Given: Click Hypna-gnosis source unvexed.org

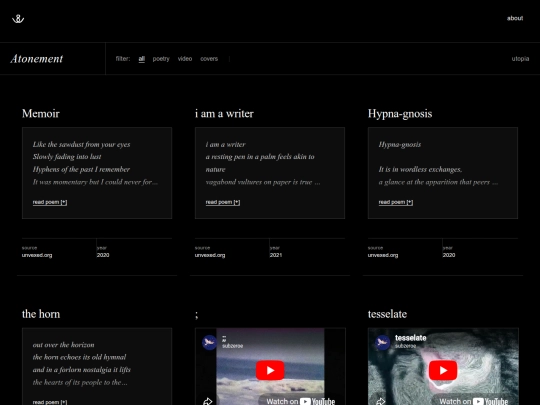Looking at the screenshot, I should pyautogui.click(x=383, y=255).
